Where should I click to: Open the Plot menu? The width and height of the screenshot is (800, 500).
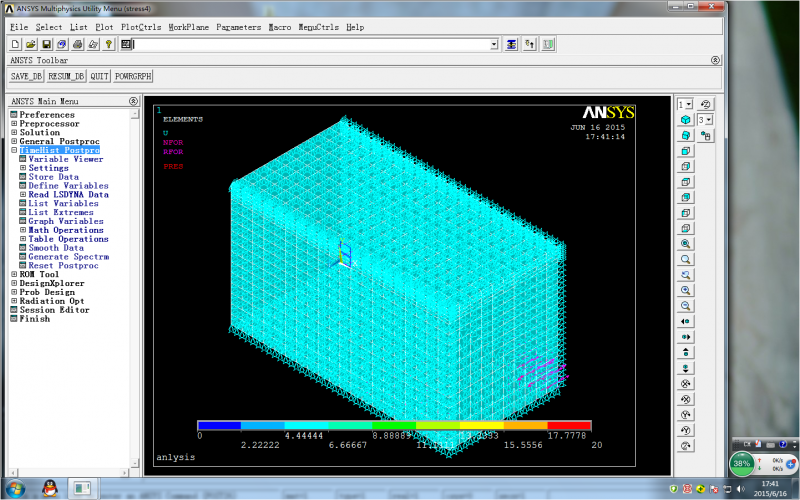(x=104, y=27)
